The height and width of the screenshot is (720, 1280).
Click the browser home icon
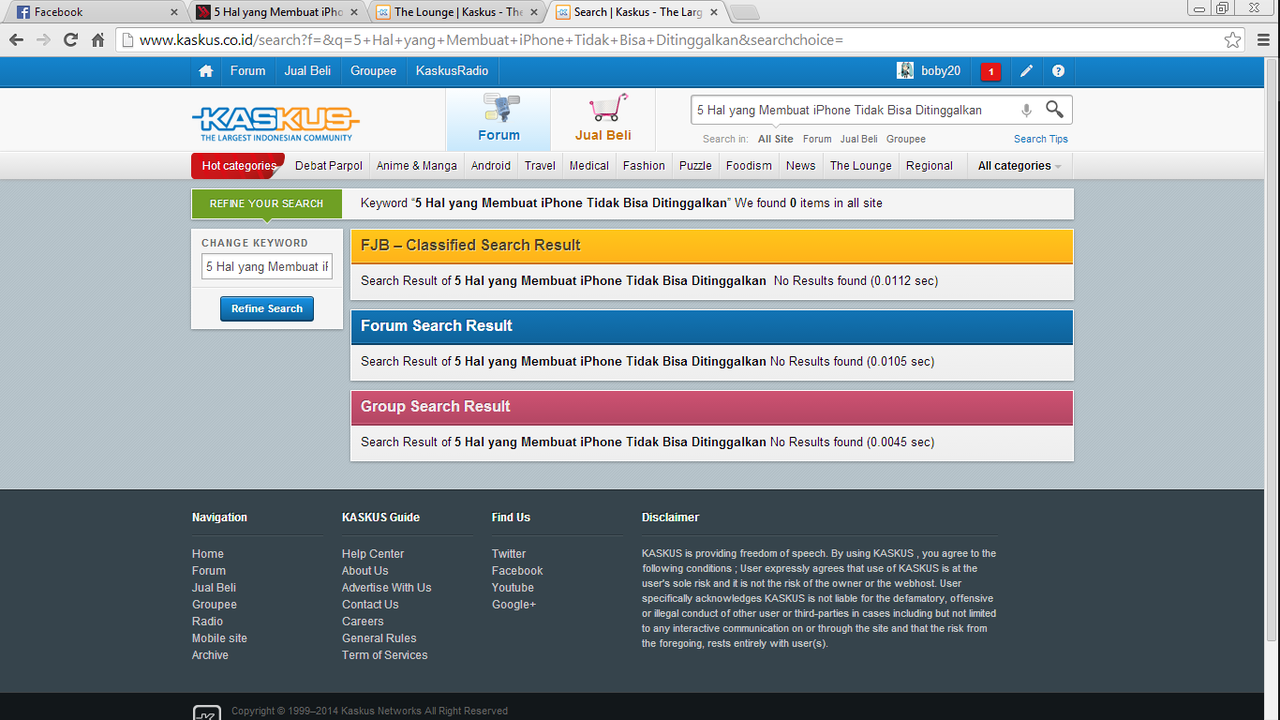[98, 40]
